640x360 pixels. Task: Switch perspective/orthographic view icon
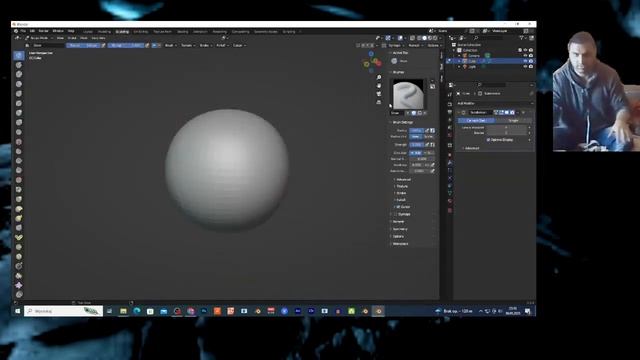pyautogui.click(x=379, y=102)
